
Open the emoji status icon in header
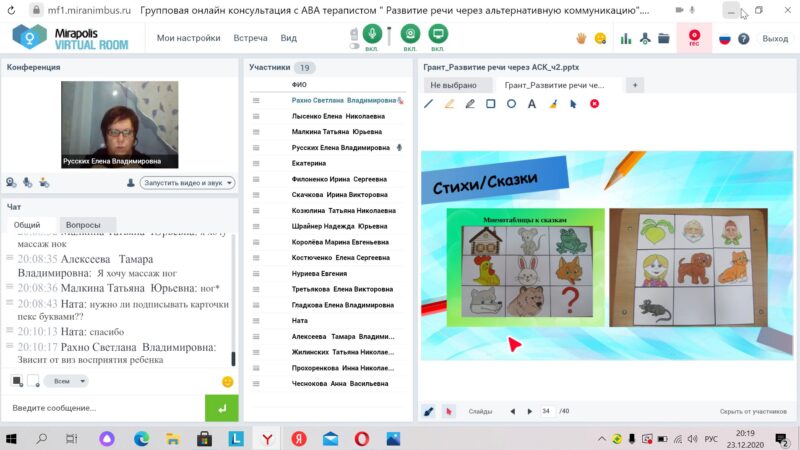(x=601, y=38)
